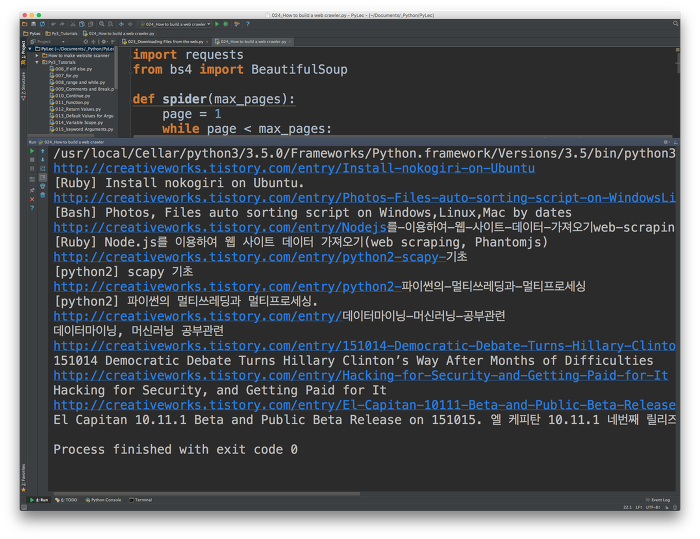Click the console horizontal scrollbar
The width and height of the screenshot is (700, 539).
pos(207,494)
